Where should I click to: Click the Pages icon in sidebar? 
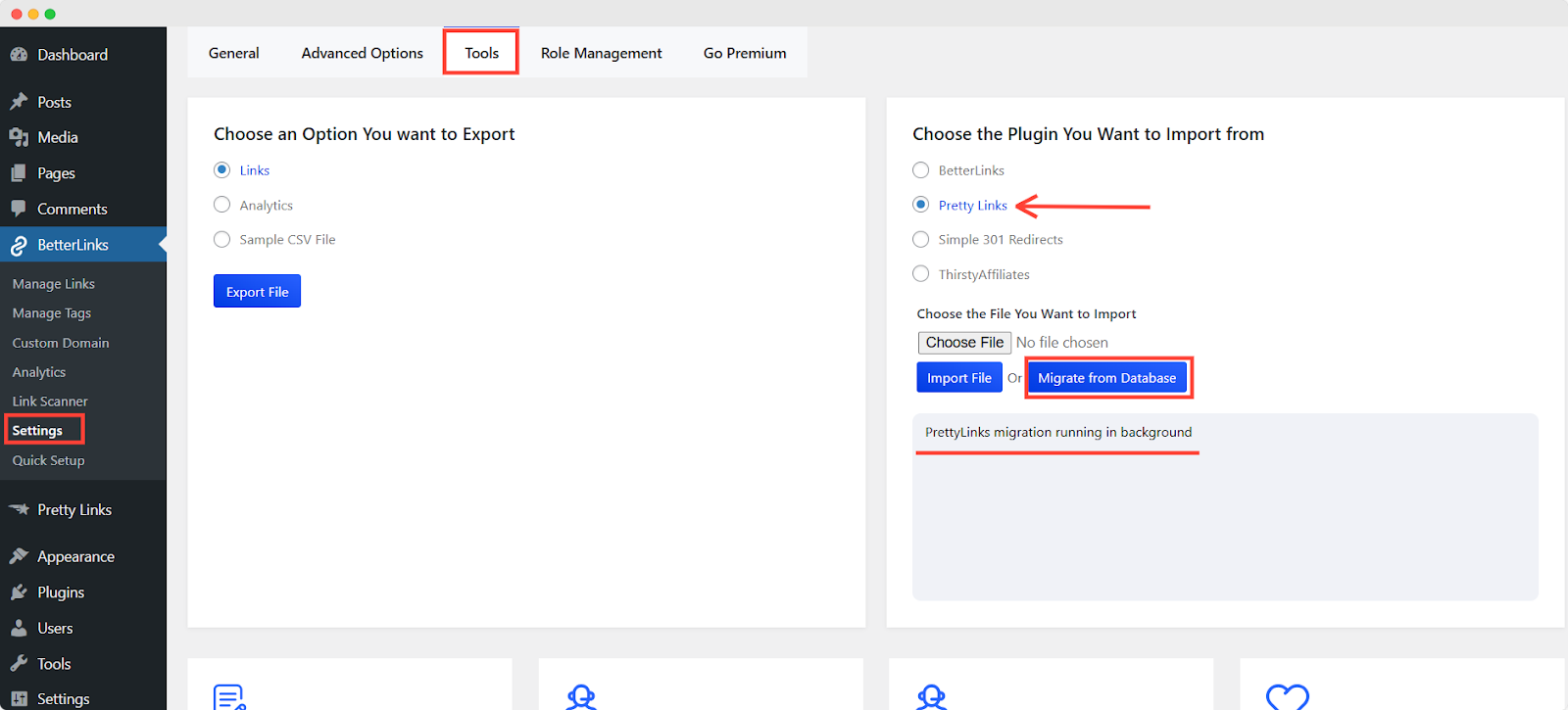[x=19, y=173]
